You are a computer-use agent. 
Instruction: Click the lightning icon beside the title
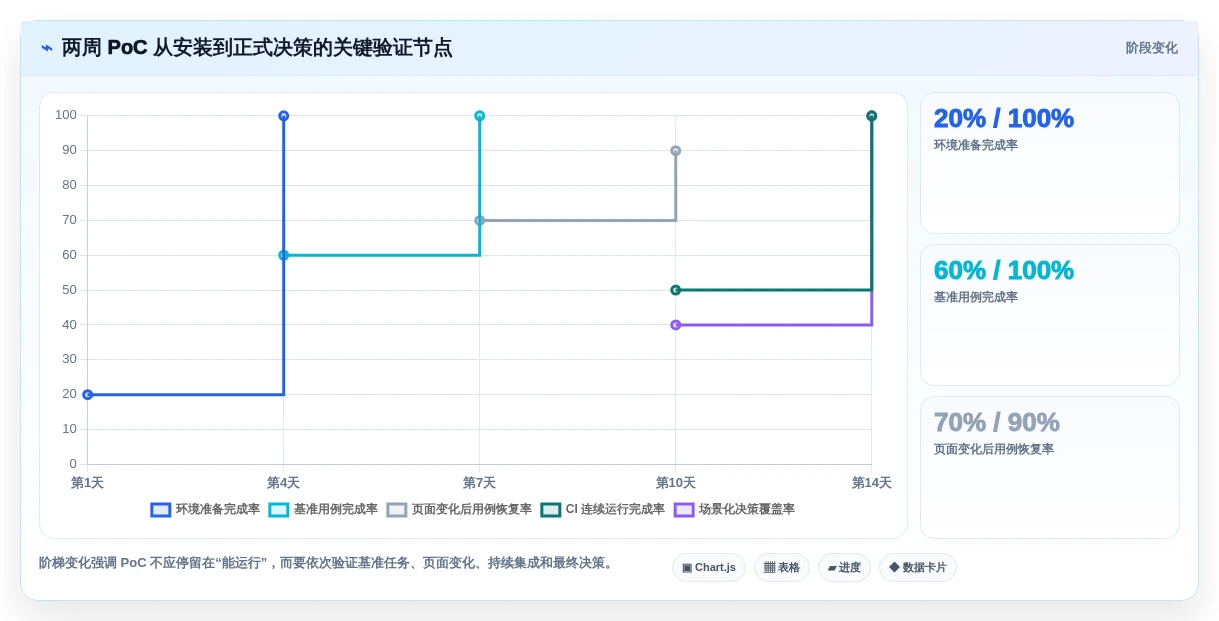pyautogui.click(x=47, y=48)
